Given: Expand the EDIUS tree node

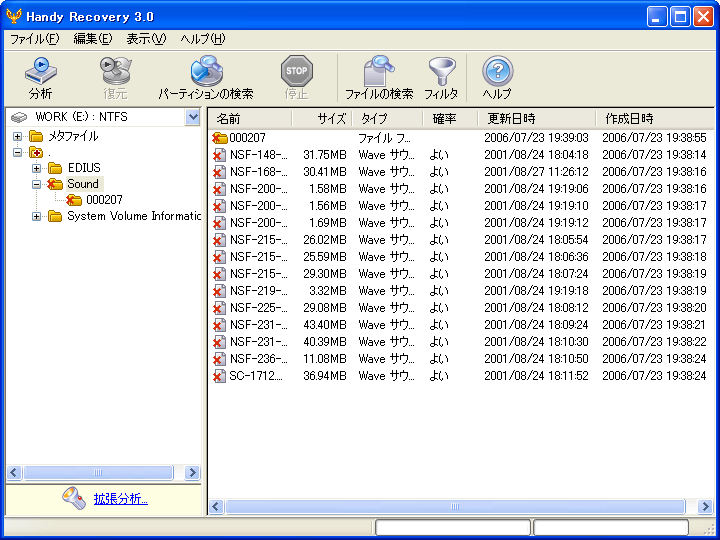Looking at the screenshot, I should [x=36, y=168].
